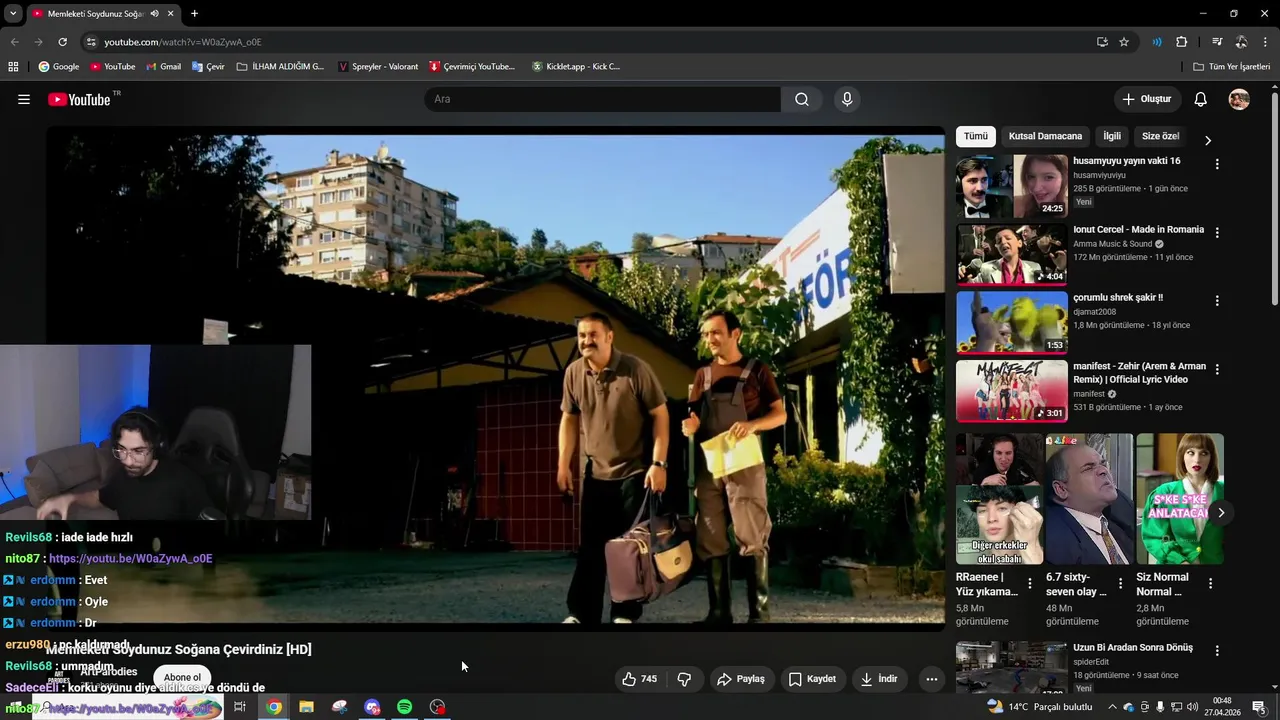The height and width of the screenshot is (720, 1280).
Task: Open the YouTube guide hamburger menu
Action: 24,99
